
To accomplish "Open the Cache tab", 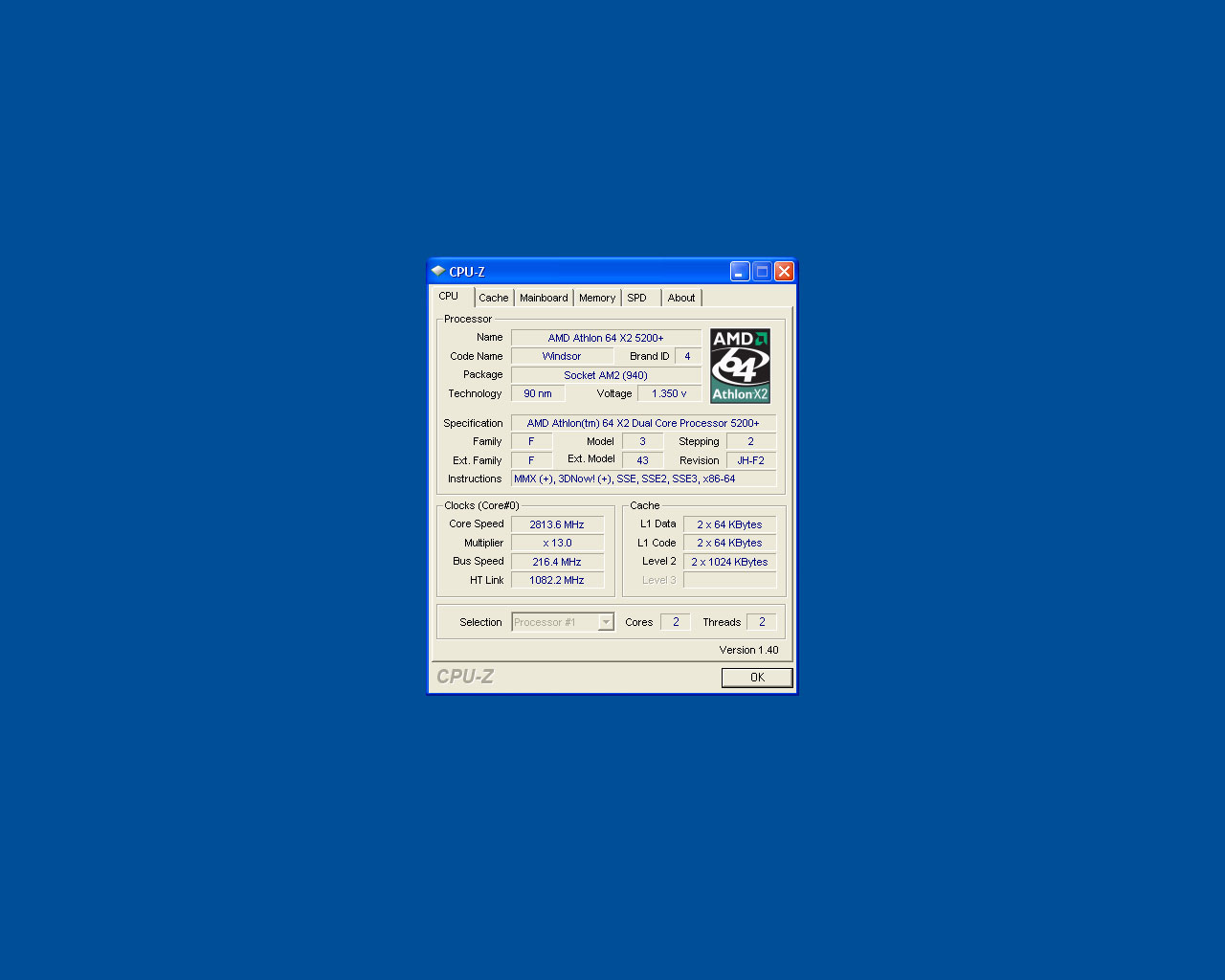I will click(494, 298).
